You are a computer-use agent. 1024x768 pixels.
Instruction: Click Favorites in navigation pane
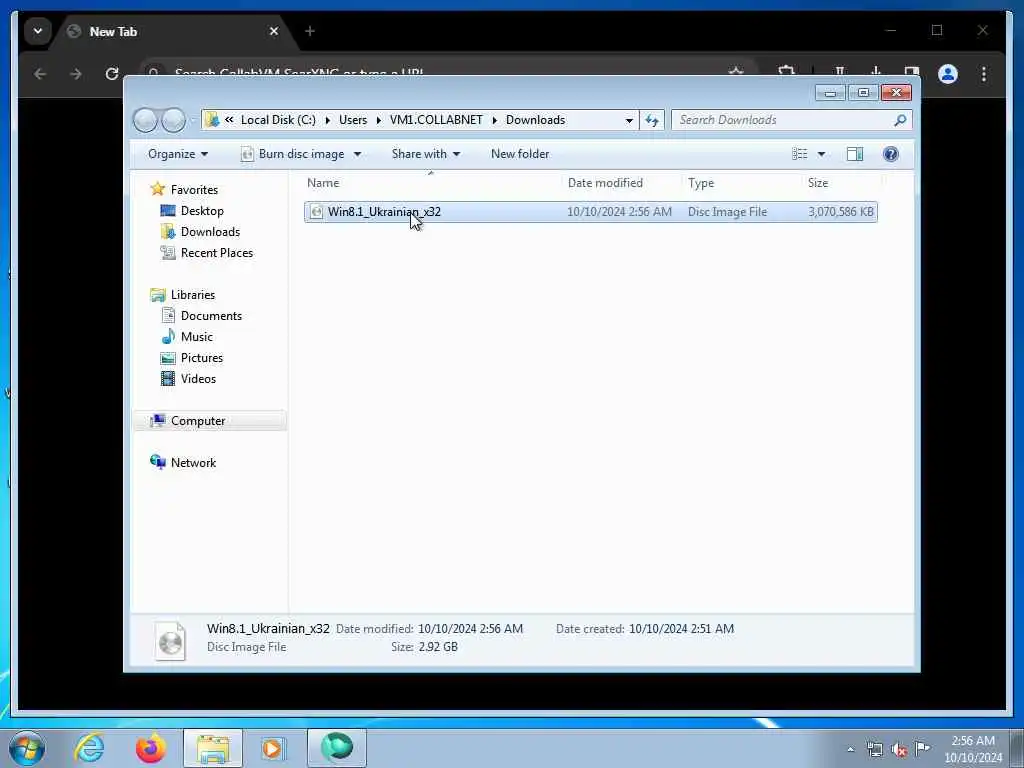194,190
